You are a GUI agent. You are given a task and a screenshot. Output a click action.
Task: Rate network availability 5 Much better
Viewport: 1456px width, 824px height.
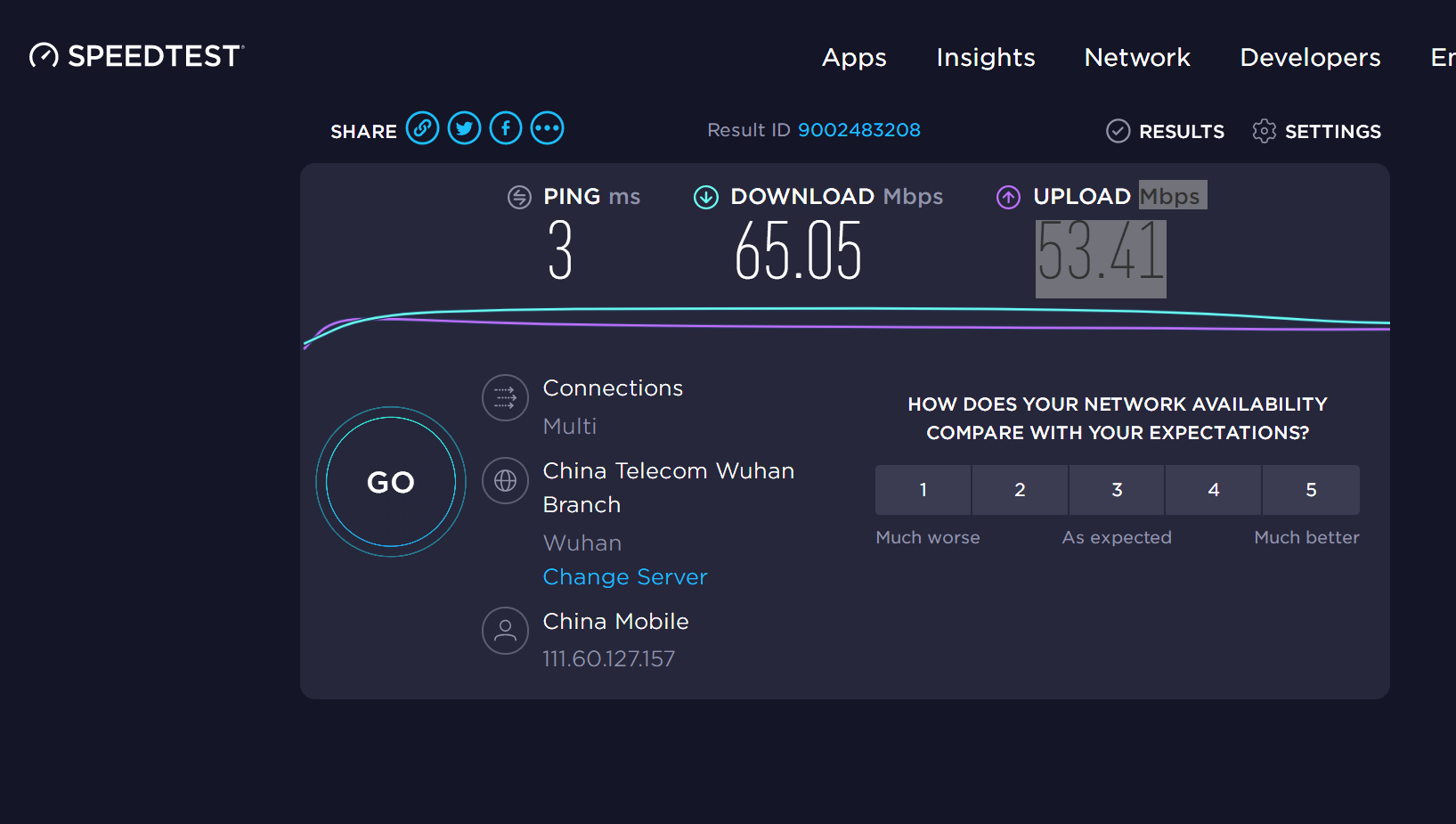click(1311, 490)
